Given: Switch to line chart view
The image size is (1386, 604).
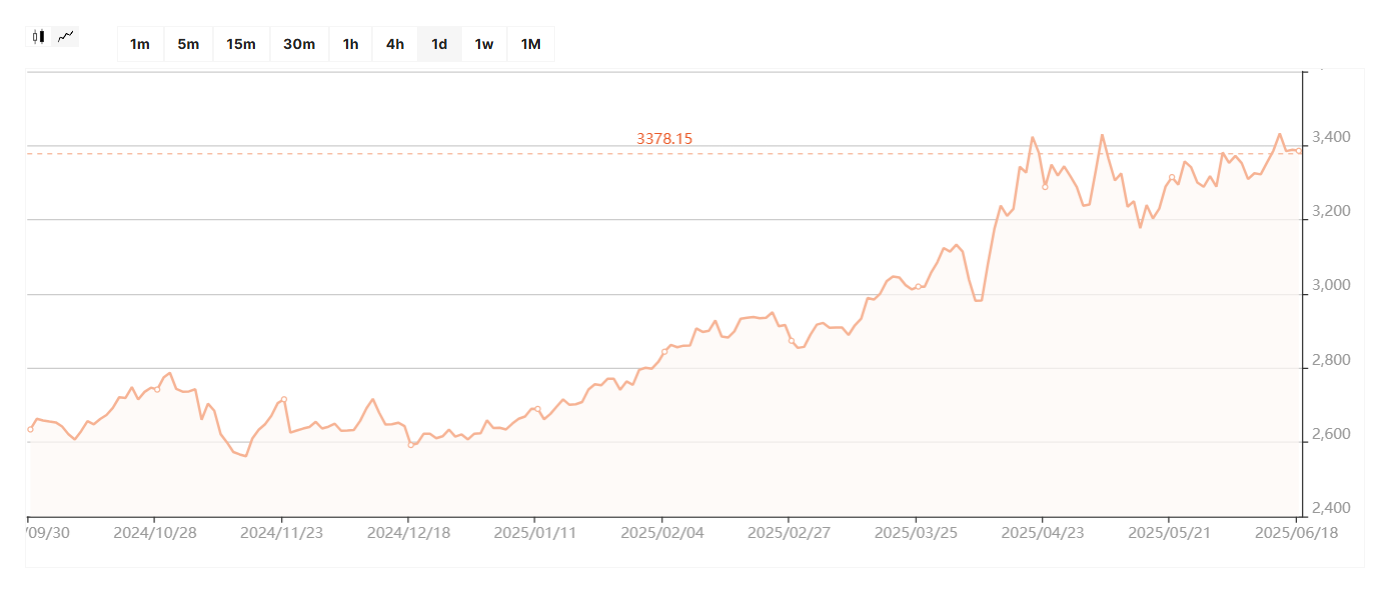Looking at the screenshot, I should tap(66, 37).
